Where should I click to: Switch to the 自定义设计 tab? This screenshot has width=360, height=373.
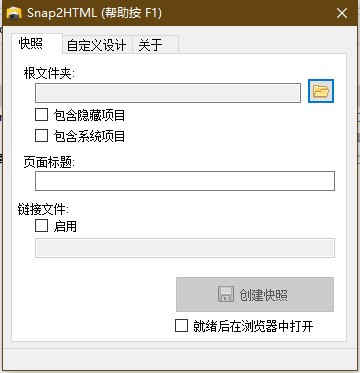point(97,46)
